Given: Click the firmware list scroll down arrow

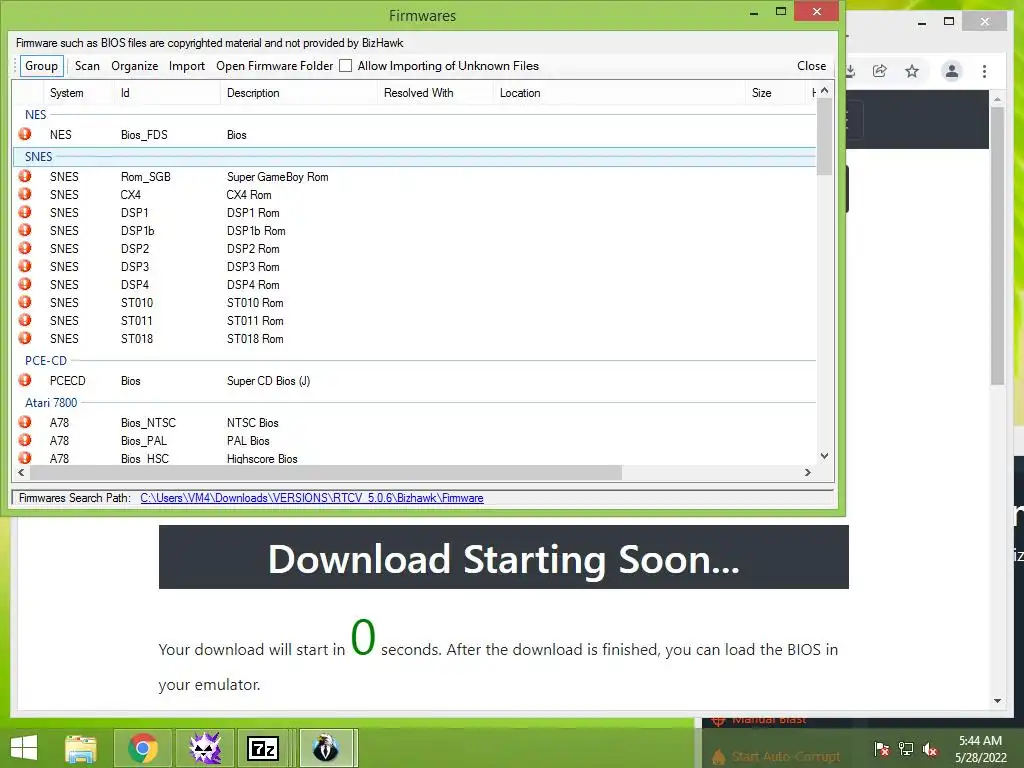Looking at the screenshot, I should click(x=824, y=456).
